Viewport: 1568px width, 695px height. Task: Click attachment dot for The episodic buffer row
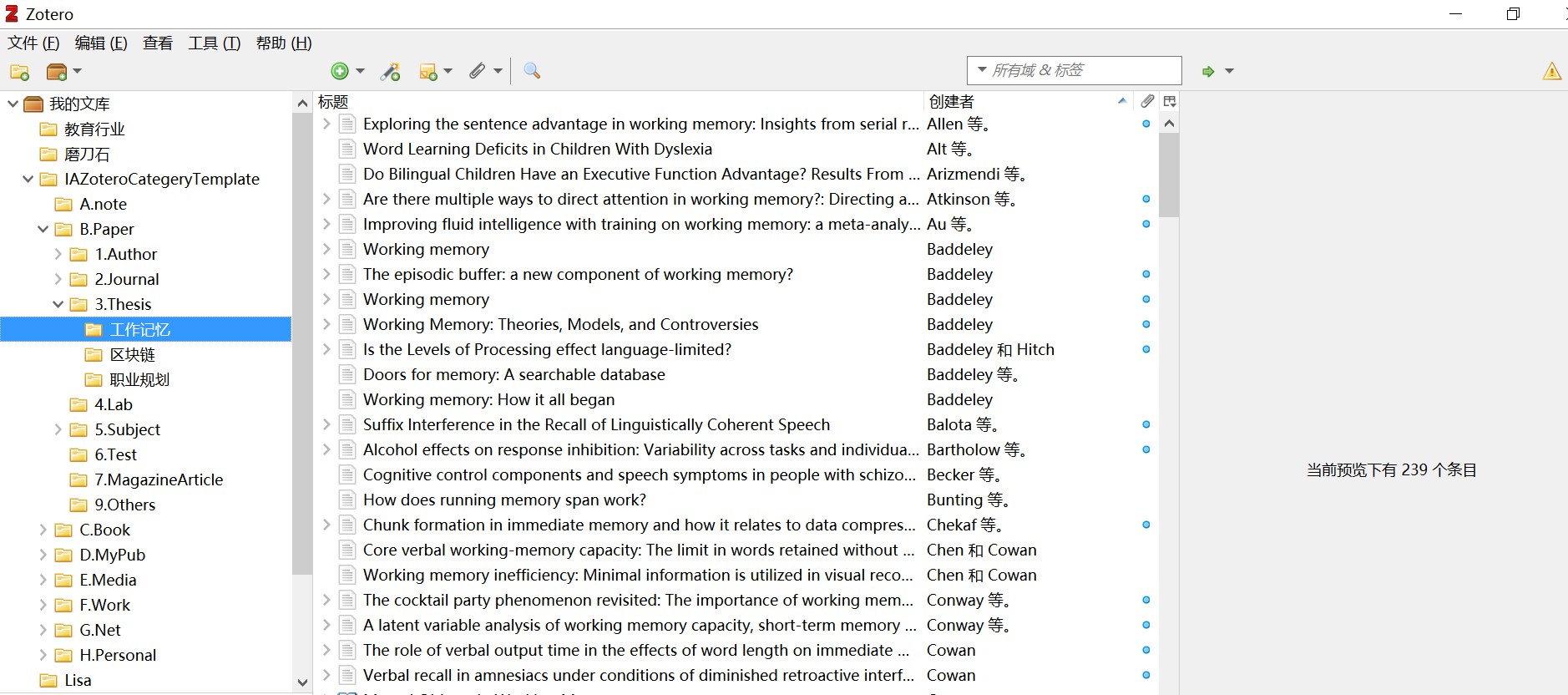1146,274
